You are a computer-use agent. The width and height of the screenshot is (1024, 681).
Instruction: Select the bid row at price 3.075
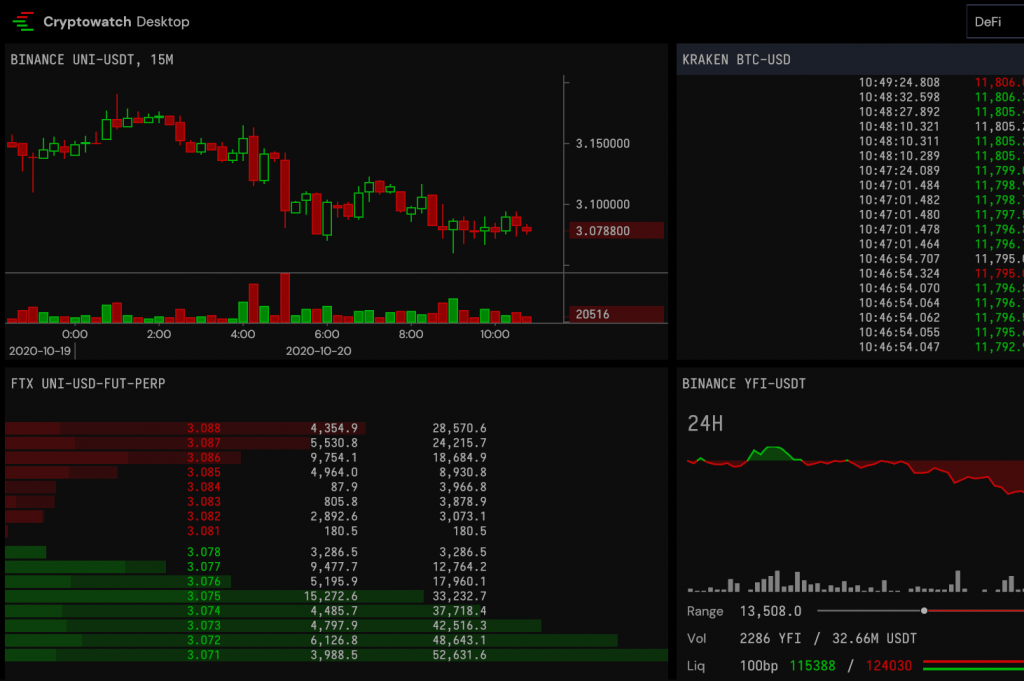point(336,596)
